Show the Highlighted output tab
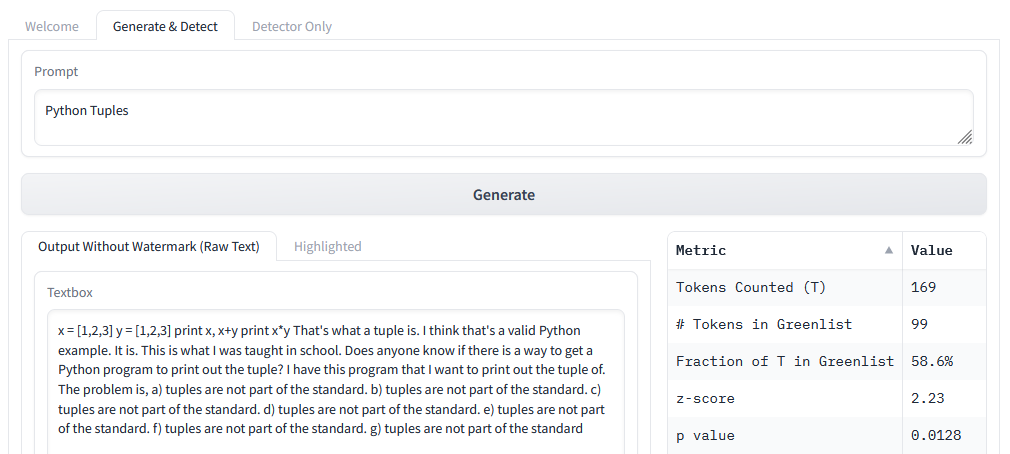This screenshot has width=1010, height=454. [x=327, y=246]
